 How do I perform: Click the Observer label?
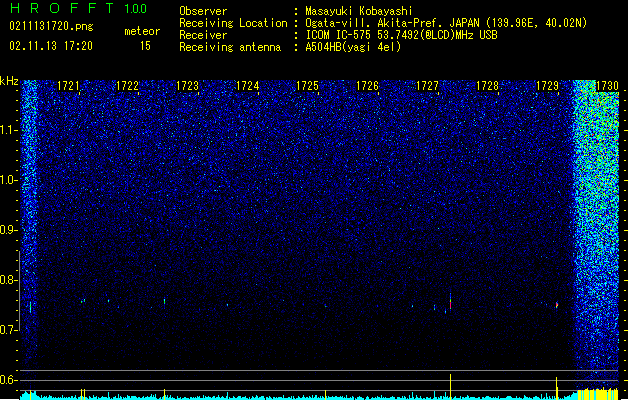pyautogui.click(x=203, y=11)
